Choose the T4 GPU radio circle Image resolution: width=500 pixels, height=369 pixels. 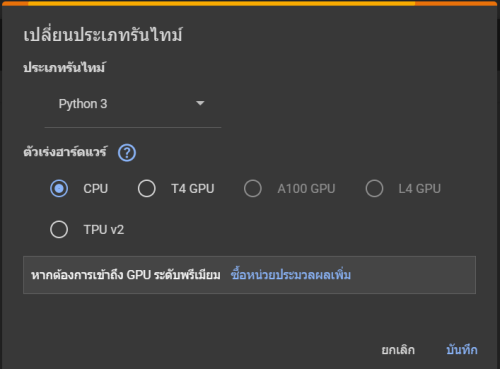coord(147,188)
